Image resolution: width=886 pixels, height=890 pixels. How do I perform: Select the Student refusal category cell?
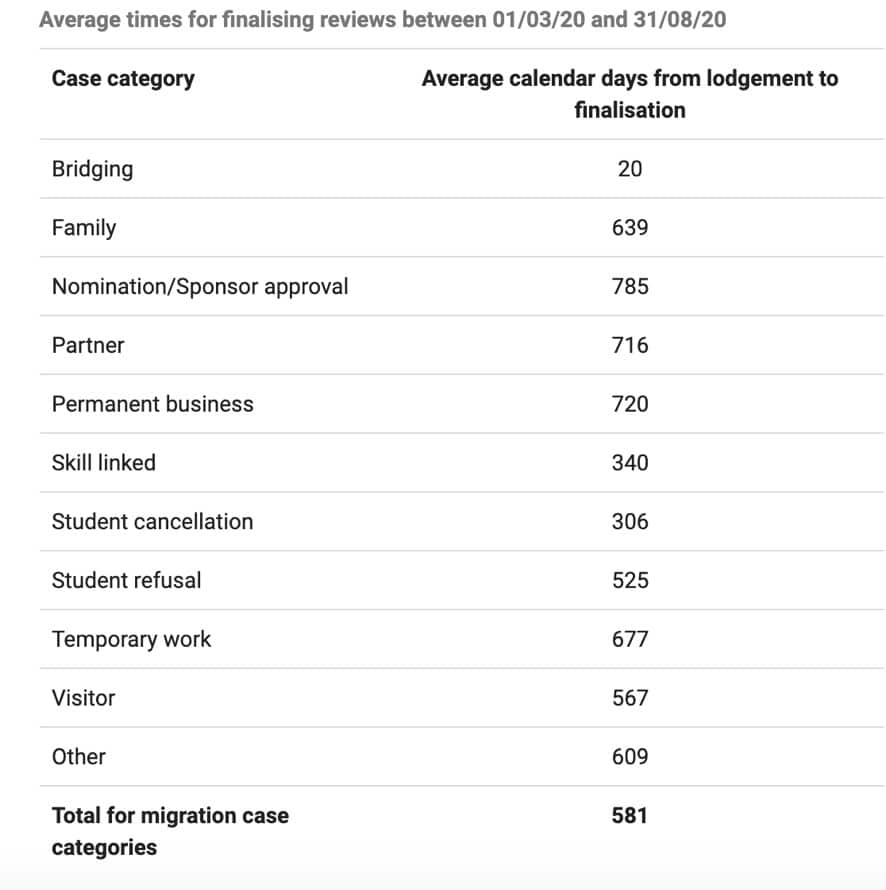tap(126, 581)
